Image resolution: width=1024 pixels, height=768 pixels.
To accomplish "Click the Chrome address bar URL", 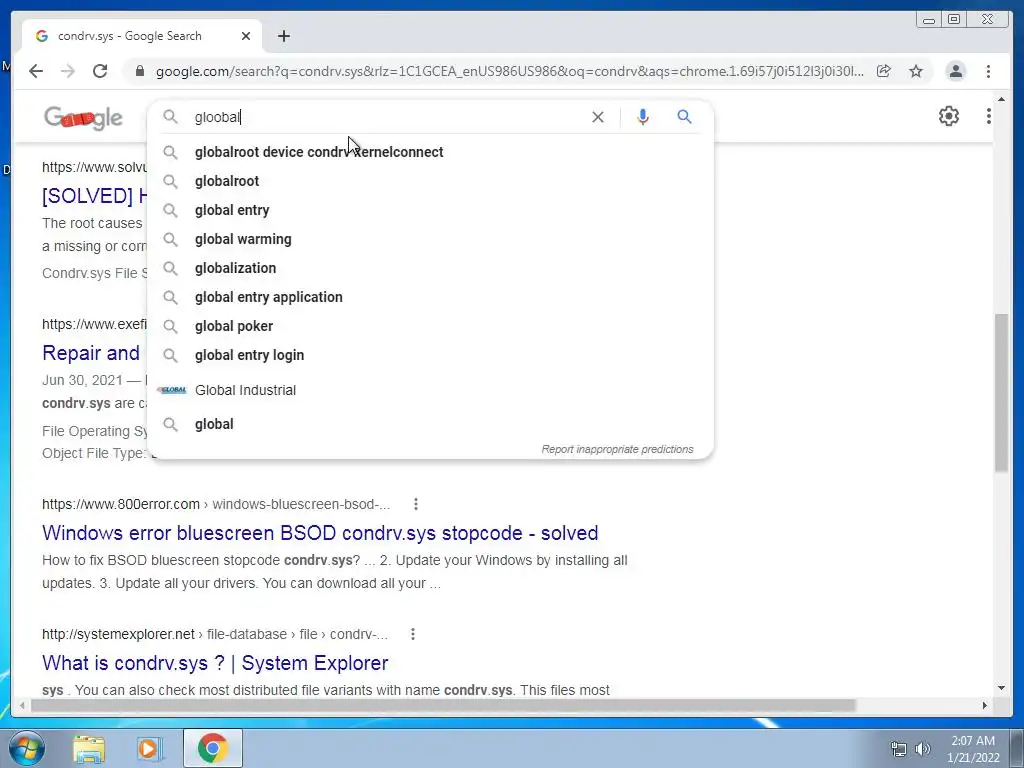I will pos(509,71).
